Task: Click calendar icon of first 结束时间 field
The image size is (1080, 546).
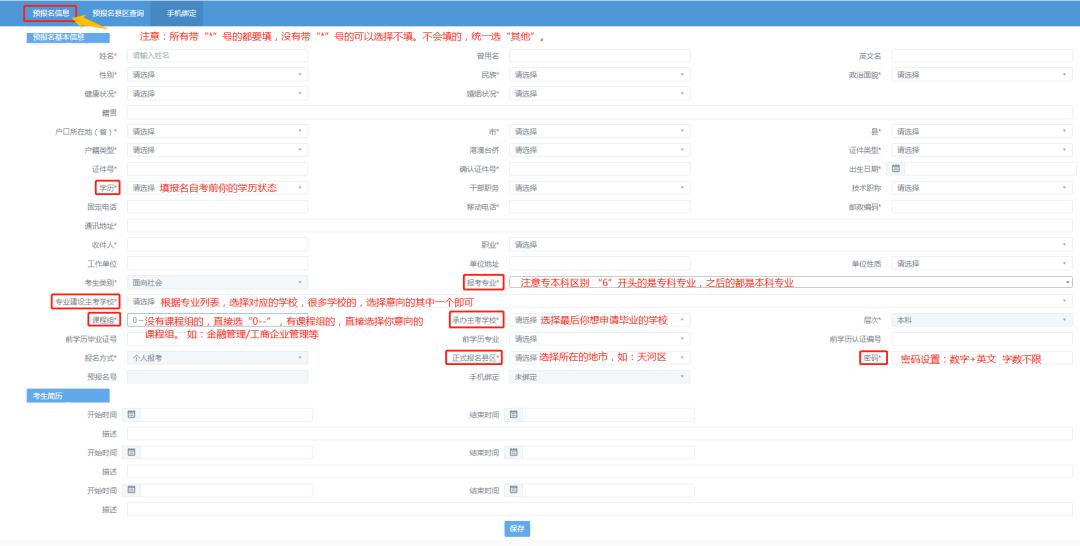Action: (x=514, y=414)
